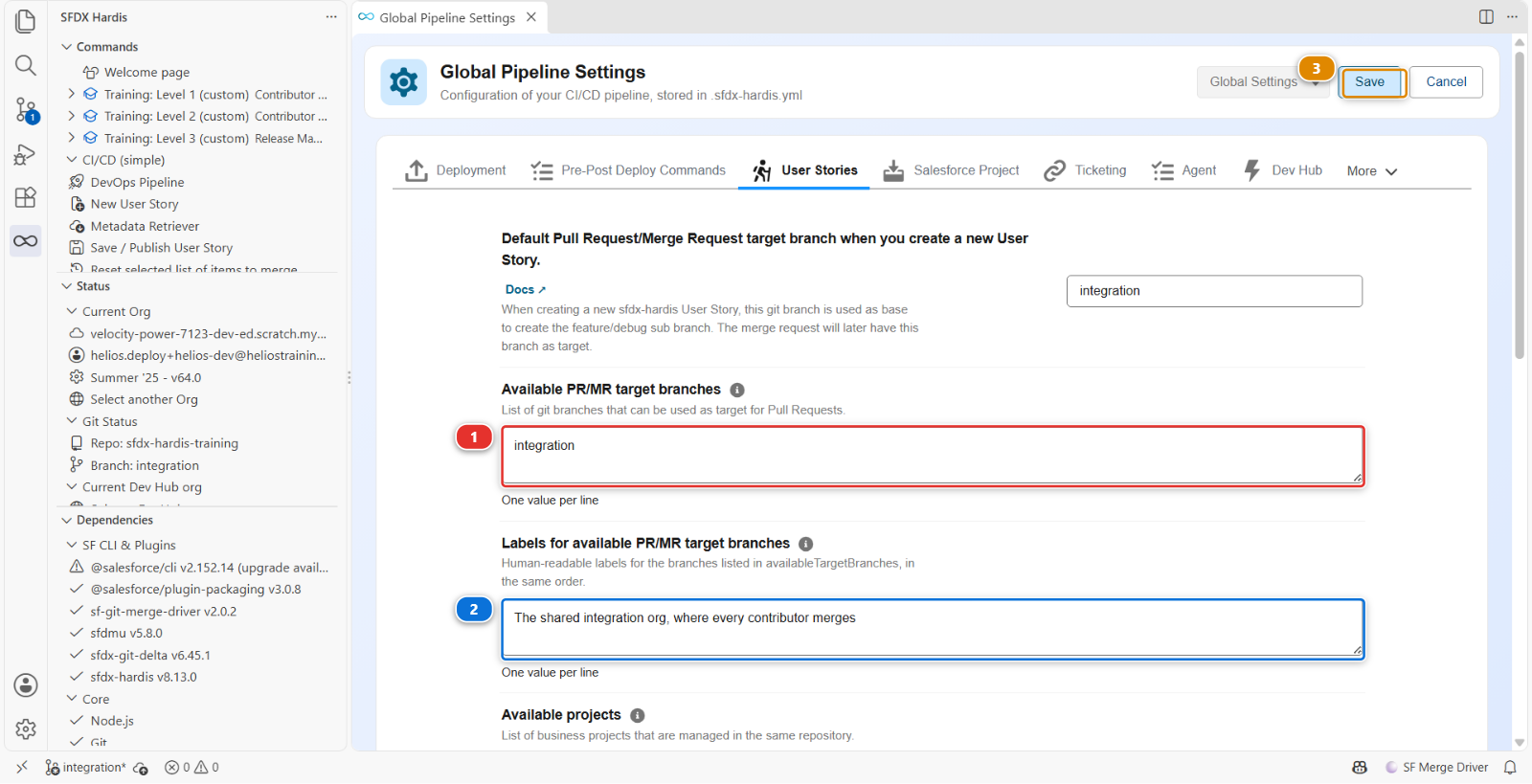Switch to the Dev Hub tab
The width and height of the screenshot is (1532, 784).
1282,170
